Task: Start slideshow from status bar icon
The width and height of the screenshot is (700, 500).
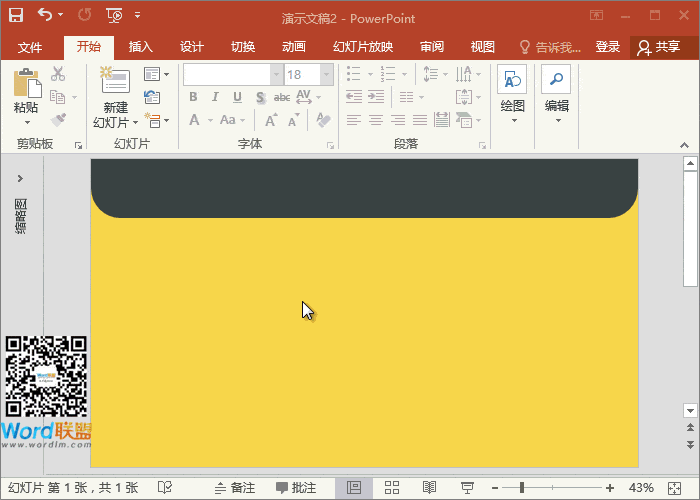Action: pyautogui.click(x=466, y=487)
